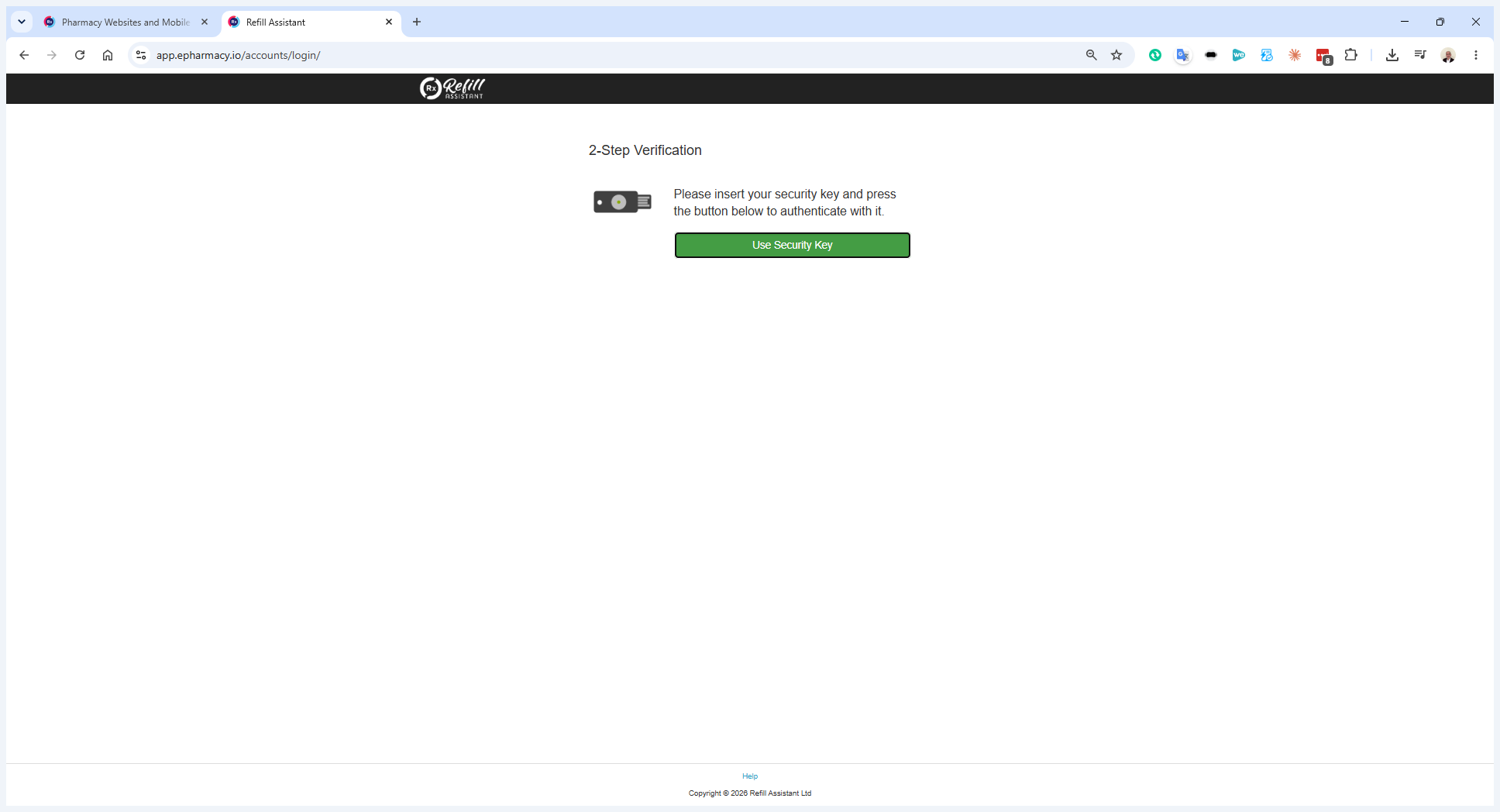Go back to the previous page
Viewport: 1500px width, 812px height.
(x=24, y=55)
